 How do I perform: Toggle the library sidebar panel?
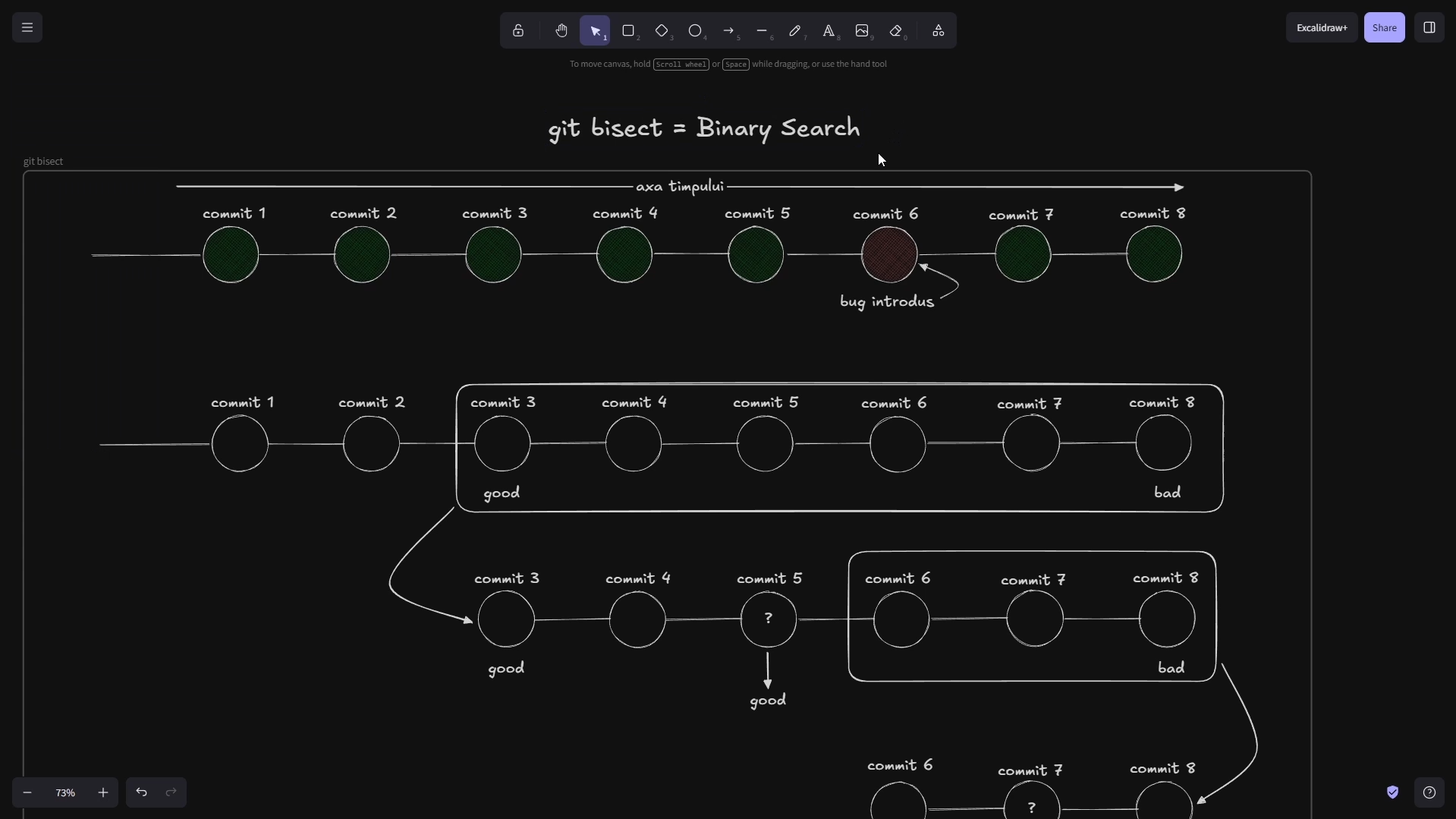point(1429,28)
